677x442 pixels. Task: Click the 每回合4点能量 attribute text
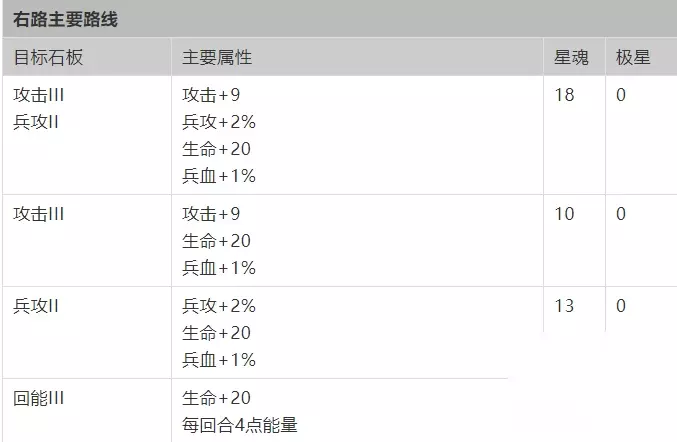pyautogui.click(x=239, y=425)
